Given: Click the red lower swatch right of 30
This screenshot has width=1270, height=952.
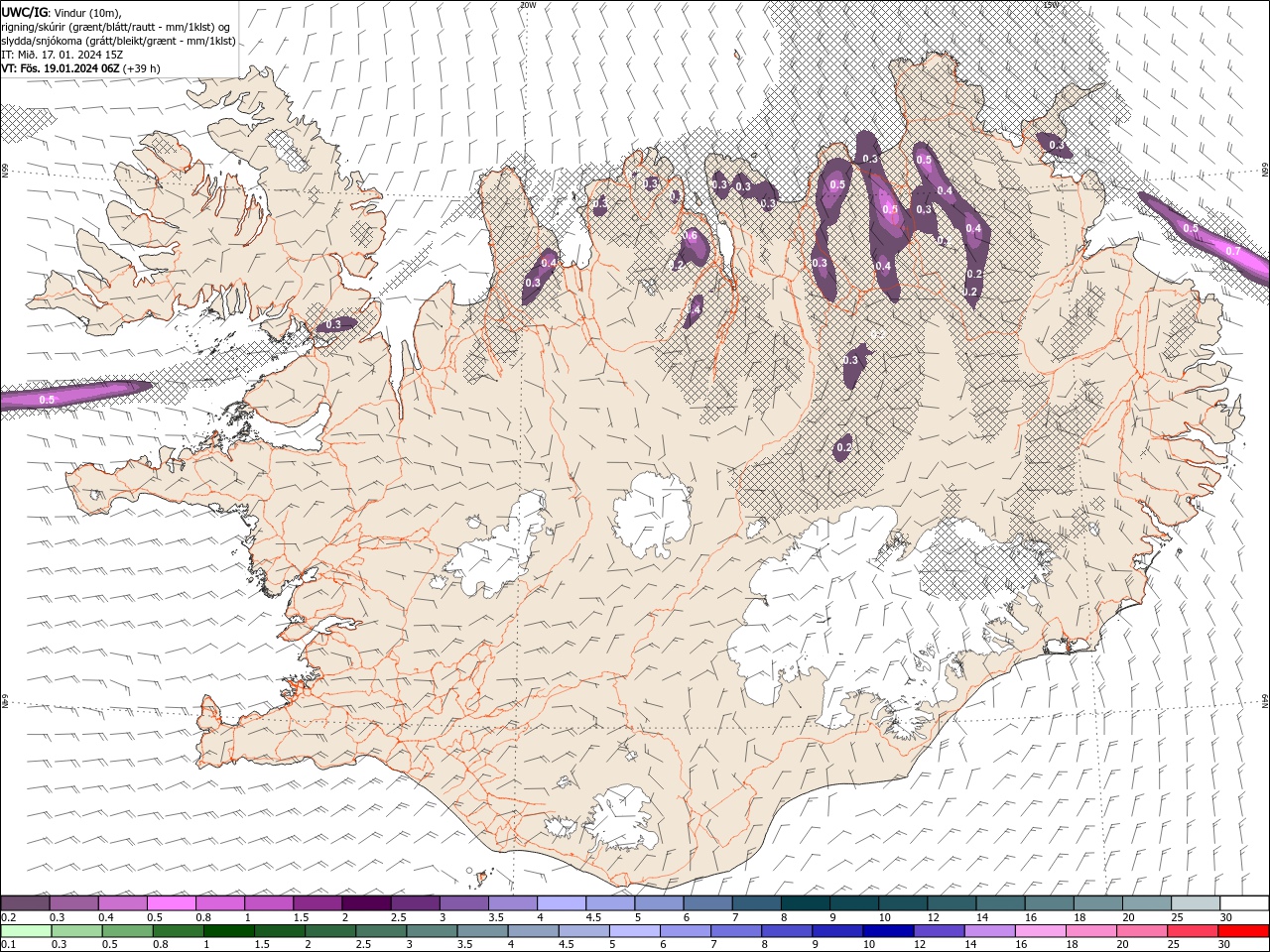Looking at the screenshot, I should [x=1242, y=931].
